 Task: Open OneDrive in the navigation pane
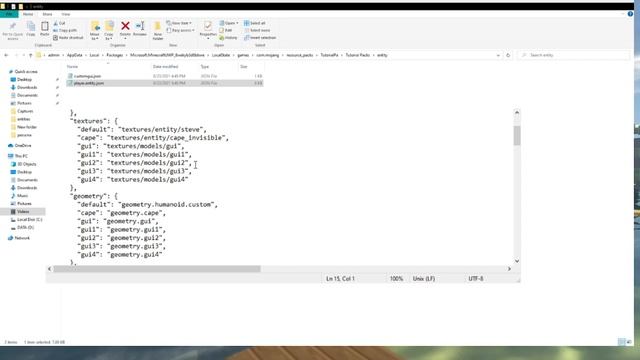[x=20, y=146]
